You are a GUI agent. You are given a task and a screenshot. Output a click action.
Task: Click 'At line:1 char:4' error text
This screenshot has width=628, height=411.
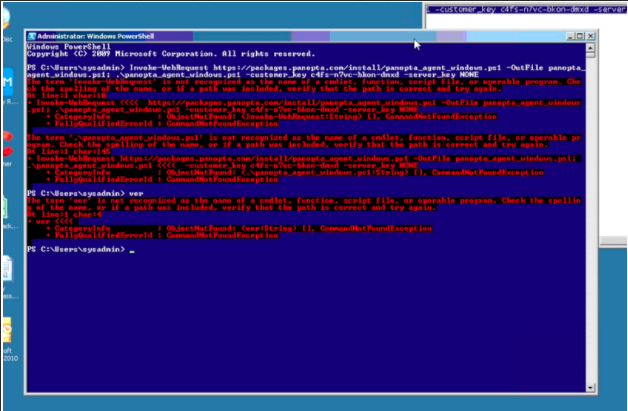pos(64,214)
